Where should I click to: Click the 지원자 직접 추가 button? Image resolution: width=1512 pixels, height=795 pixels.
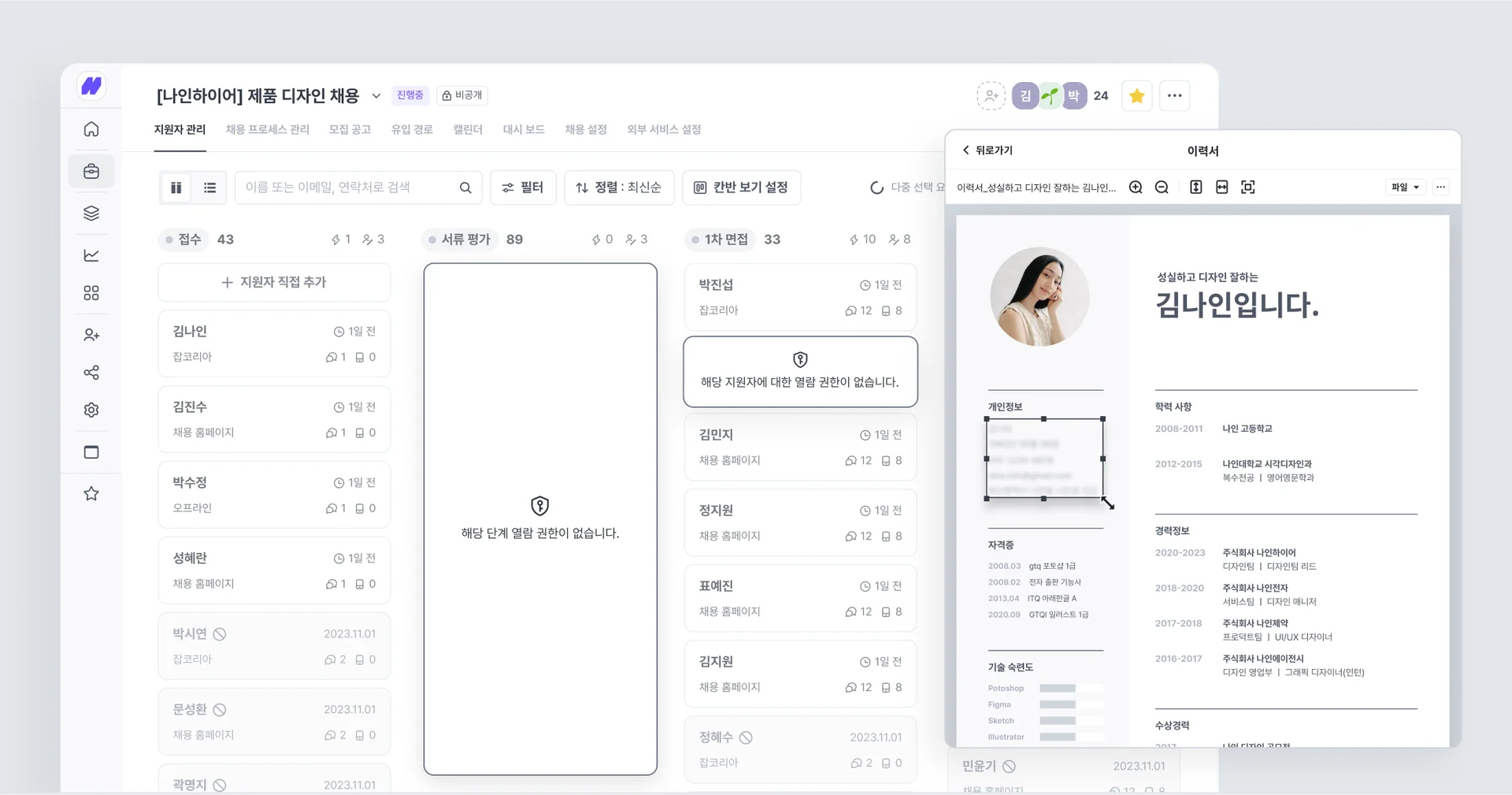(x=273, y=282)
